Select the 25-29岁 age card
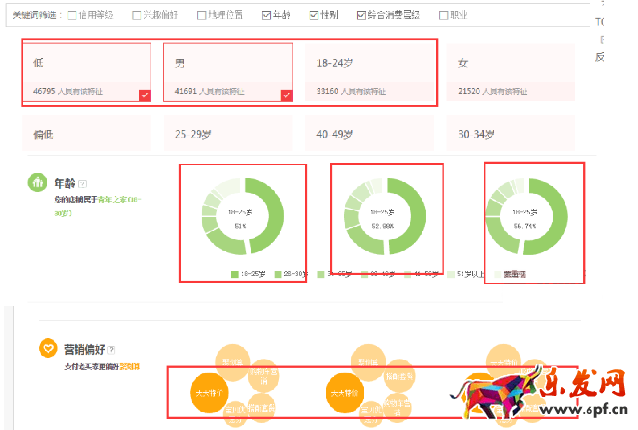 227,134
